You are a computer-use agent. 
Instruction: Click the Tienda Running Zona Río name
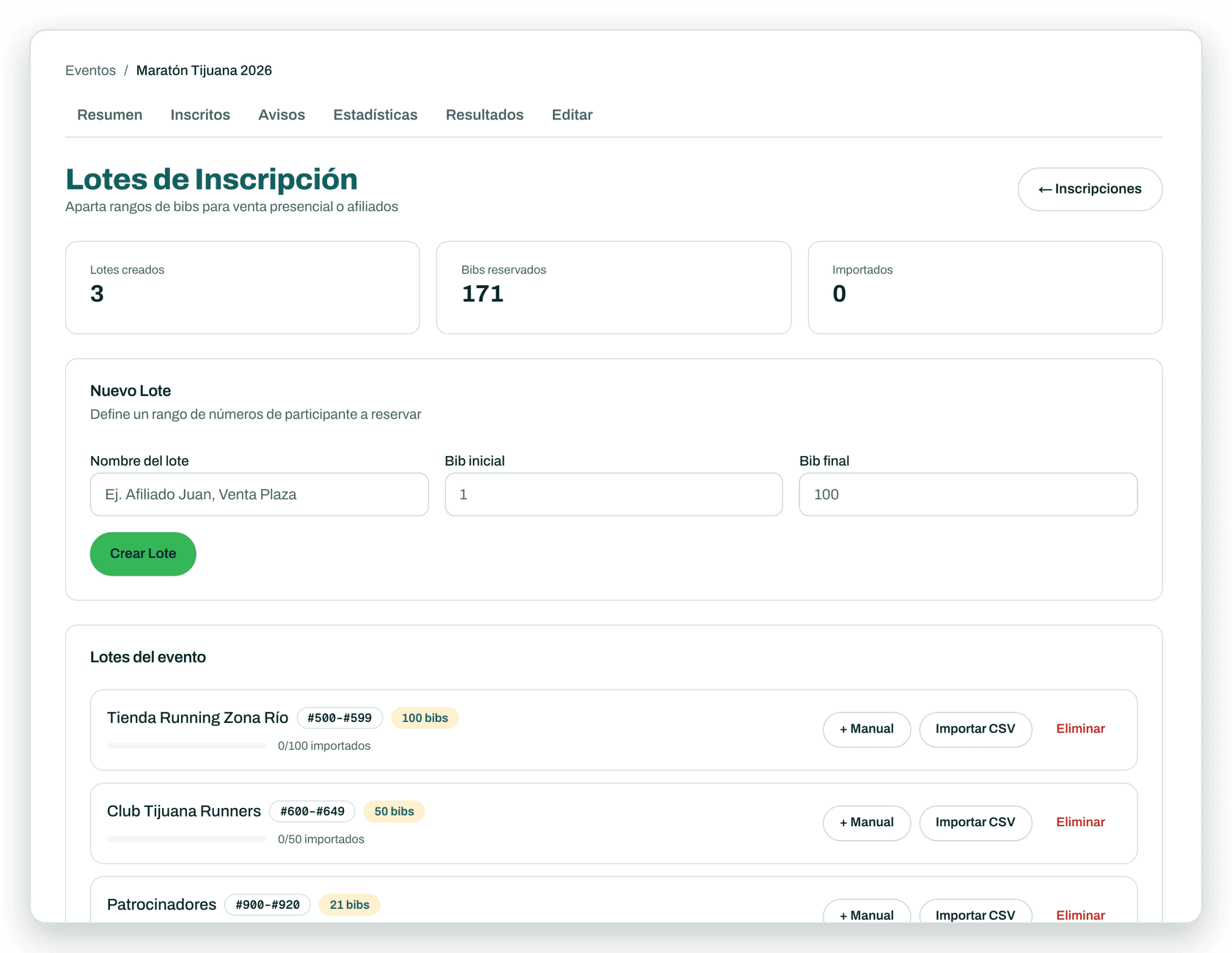tap(197, 718)
